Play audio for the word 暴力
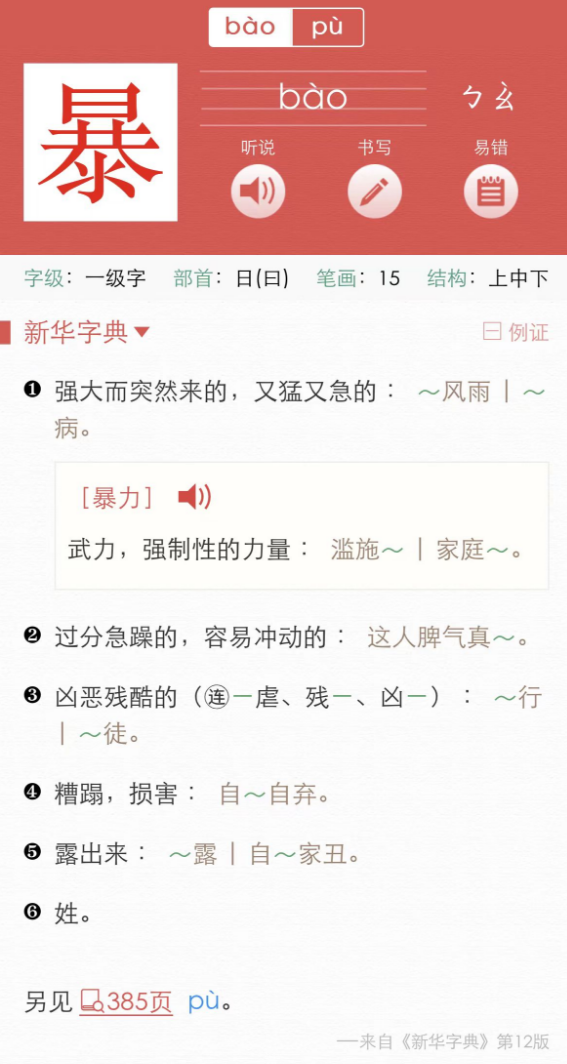Screen dimensions: 567x1064 click(195, 497)
